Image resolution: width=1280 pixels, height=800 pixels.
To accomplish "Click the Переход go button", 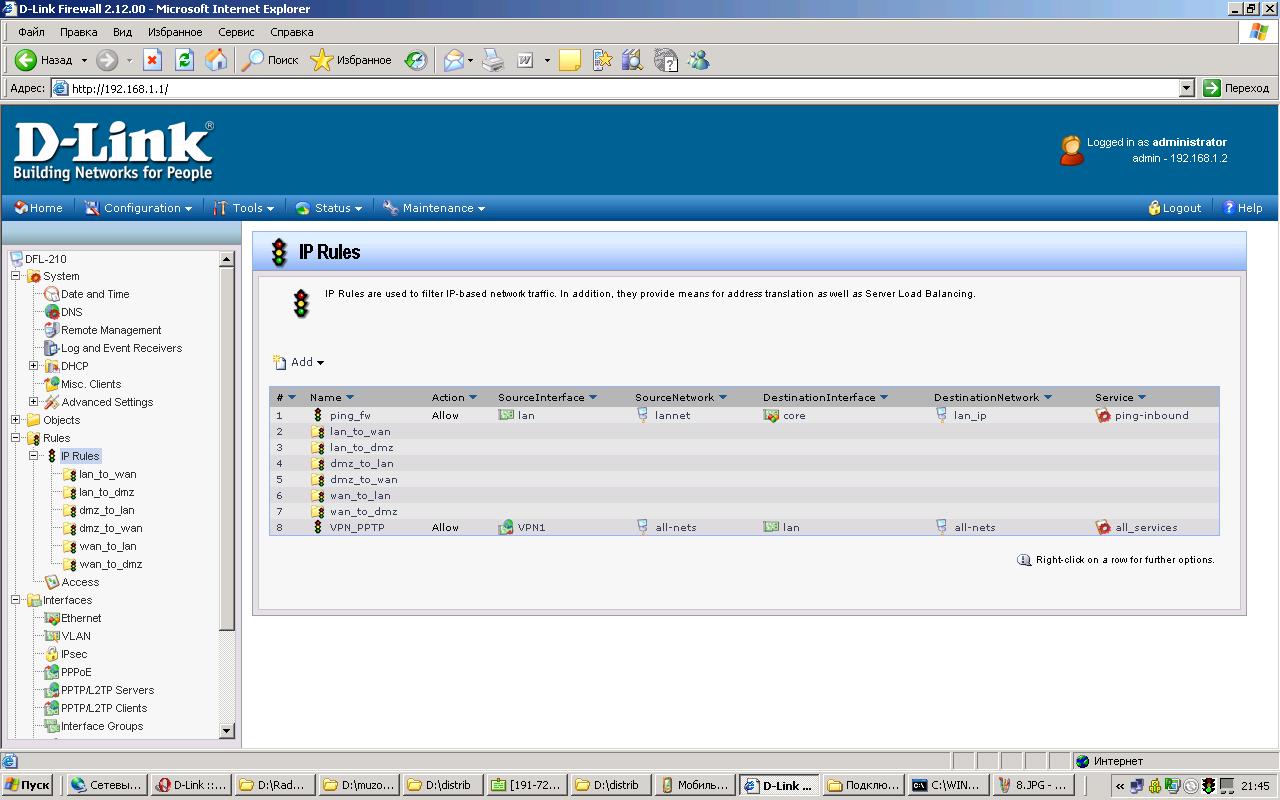I will coord(1237,88).
